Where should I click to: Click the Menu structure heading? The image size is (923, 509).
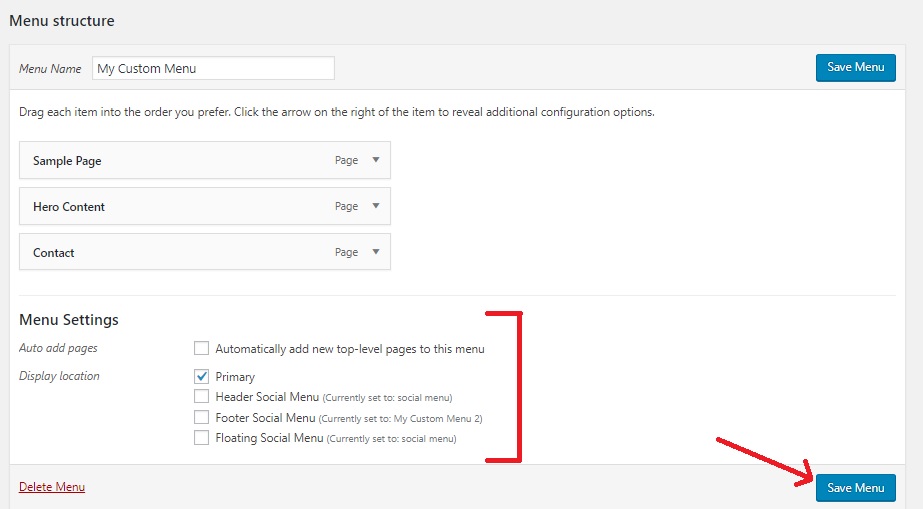click(x=62, y=21)
